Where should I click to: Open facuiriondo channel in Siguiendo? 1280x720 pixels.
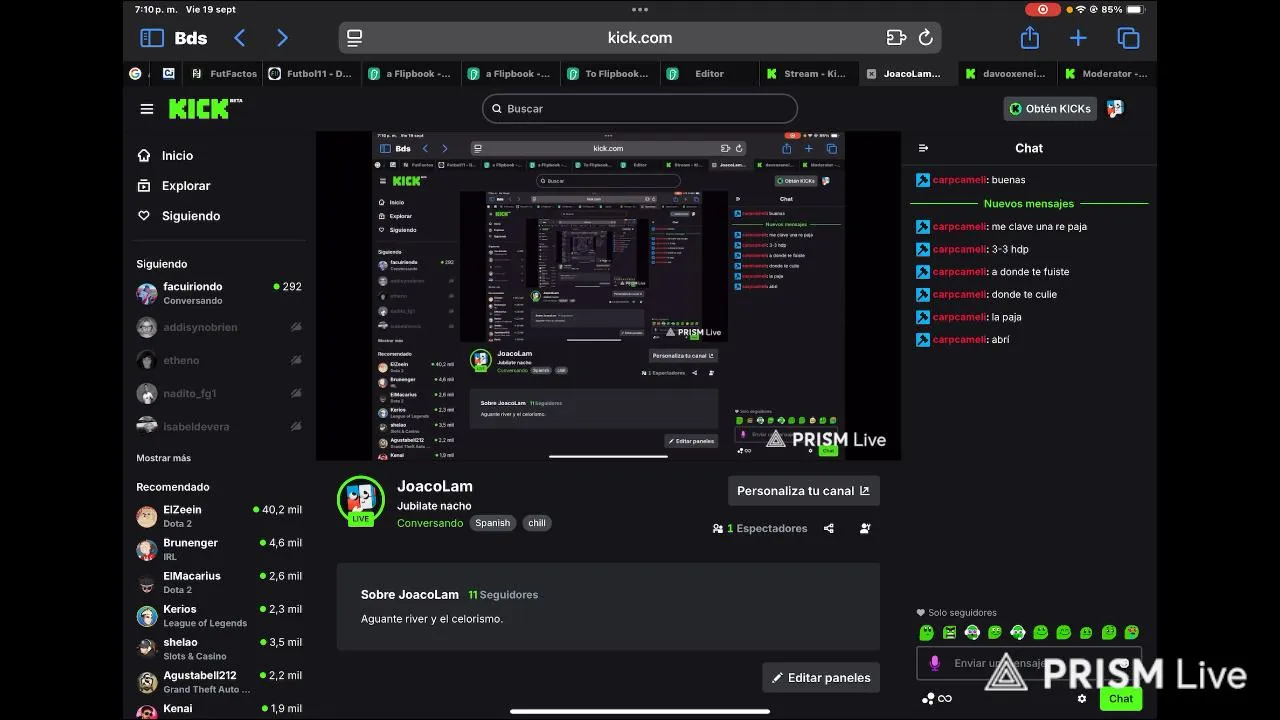[219, 294]
